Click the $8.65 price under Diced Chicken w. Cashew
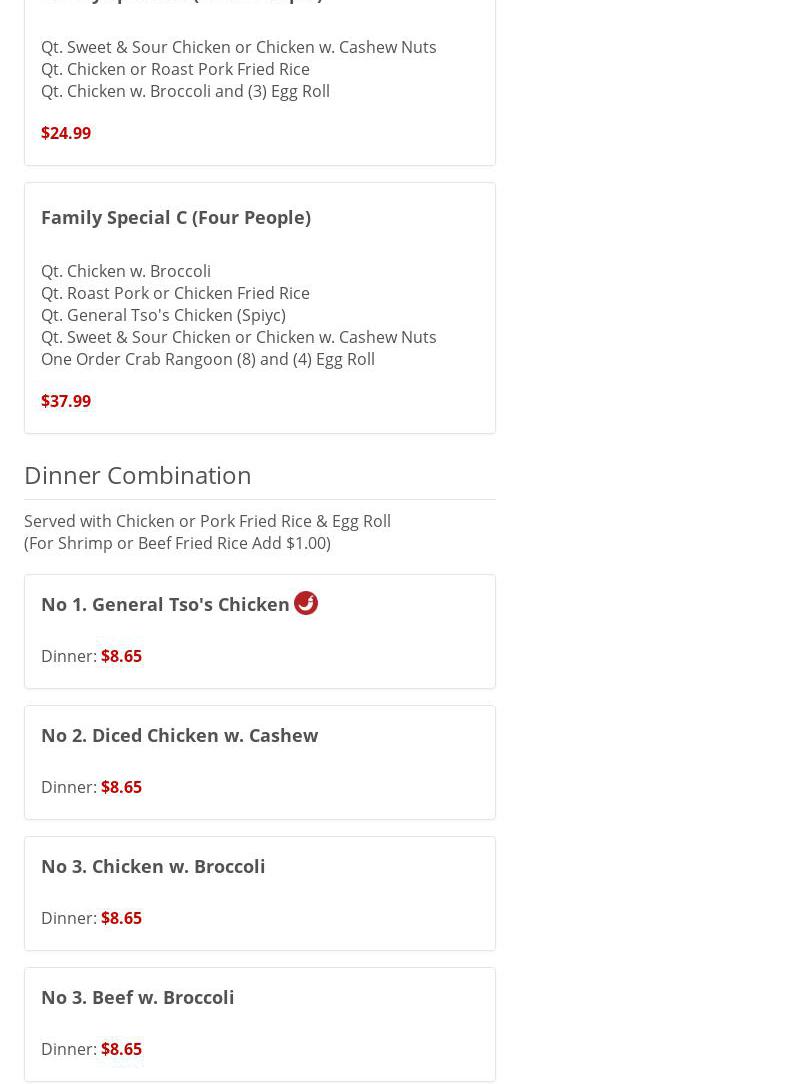Viewport: 785px width, 1084px height. 121,787
